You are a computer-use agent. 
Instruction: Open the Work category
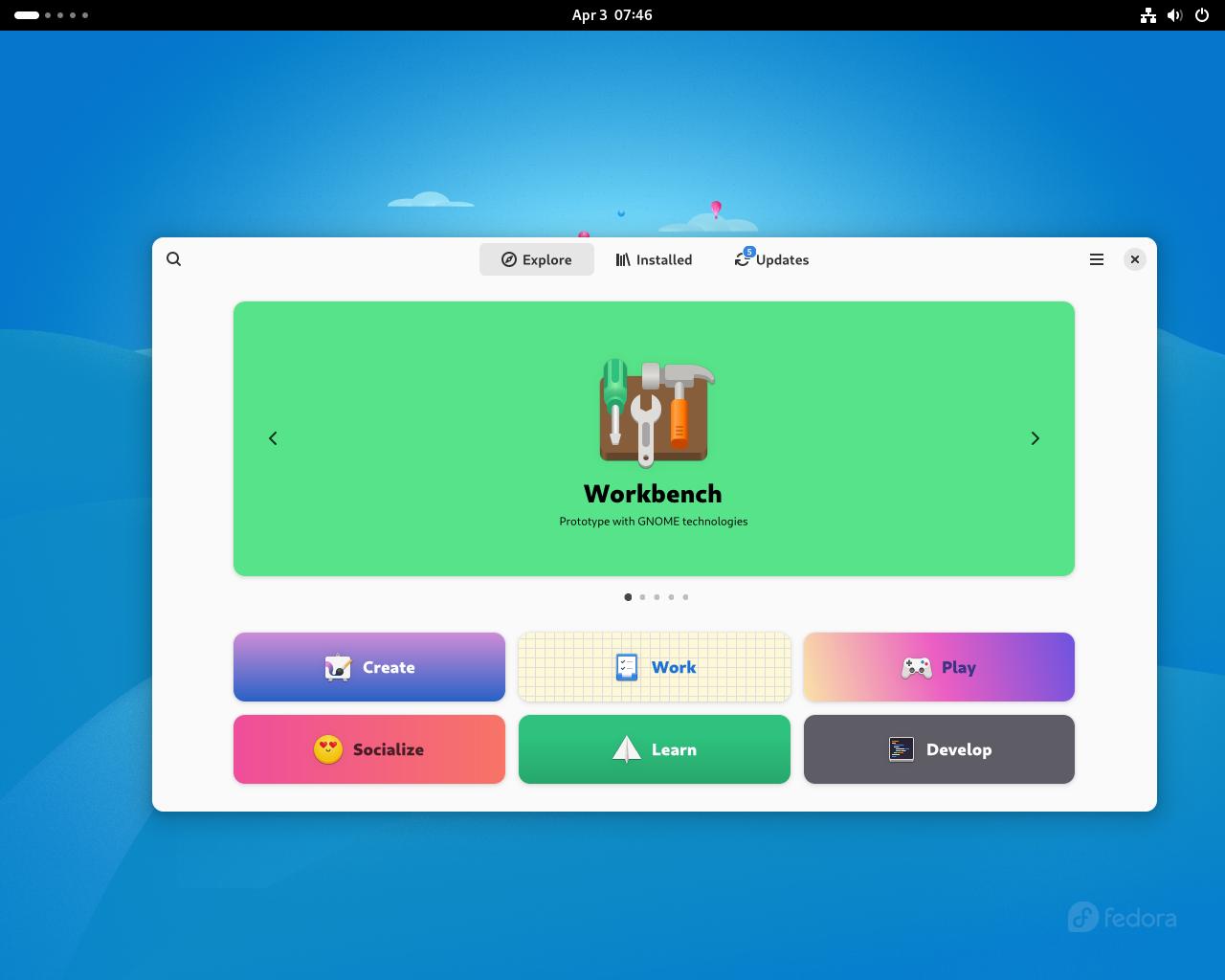point(655,667)
